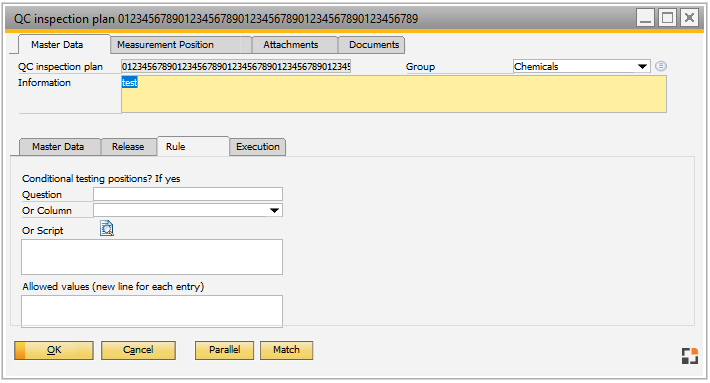This screenshot has height=383, width=710.
Task: Click the 'Allowed values (new line for each entry)' label
Action: coord(113,287)
